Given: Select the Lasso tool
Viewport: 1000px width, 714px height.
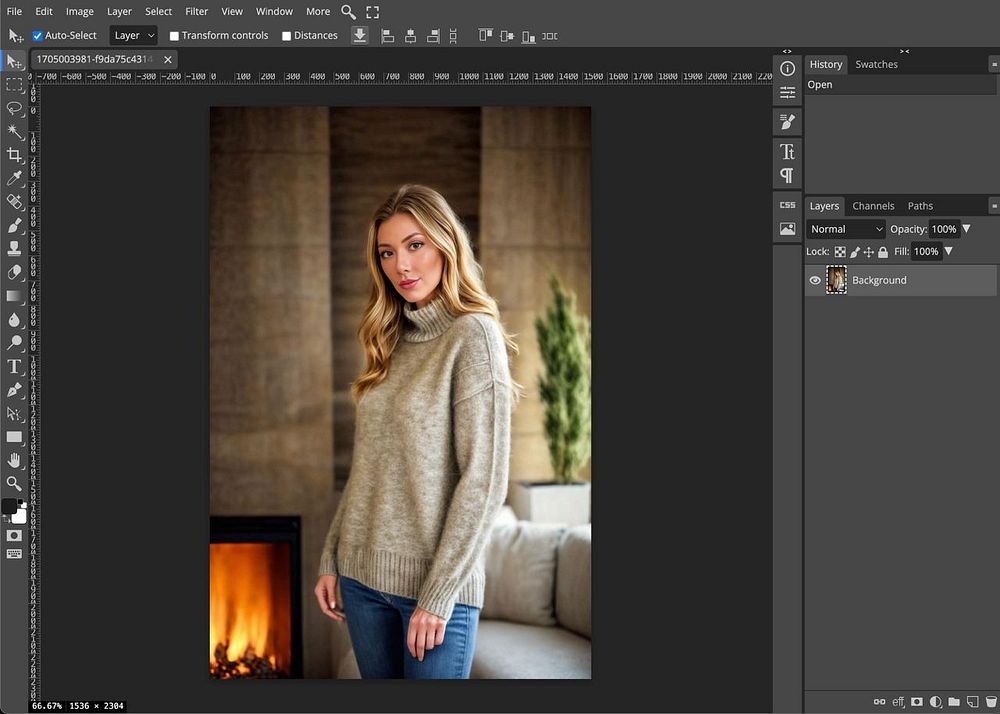Looking at the screenshot, I should tap(14, 109).
